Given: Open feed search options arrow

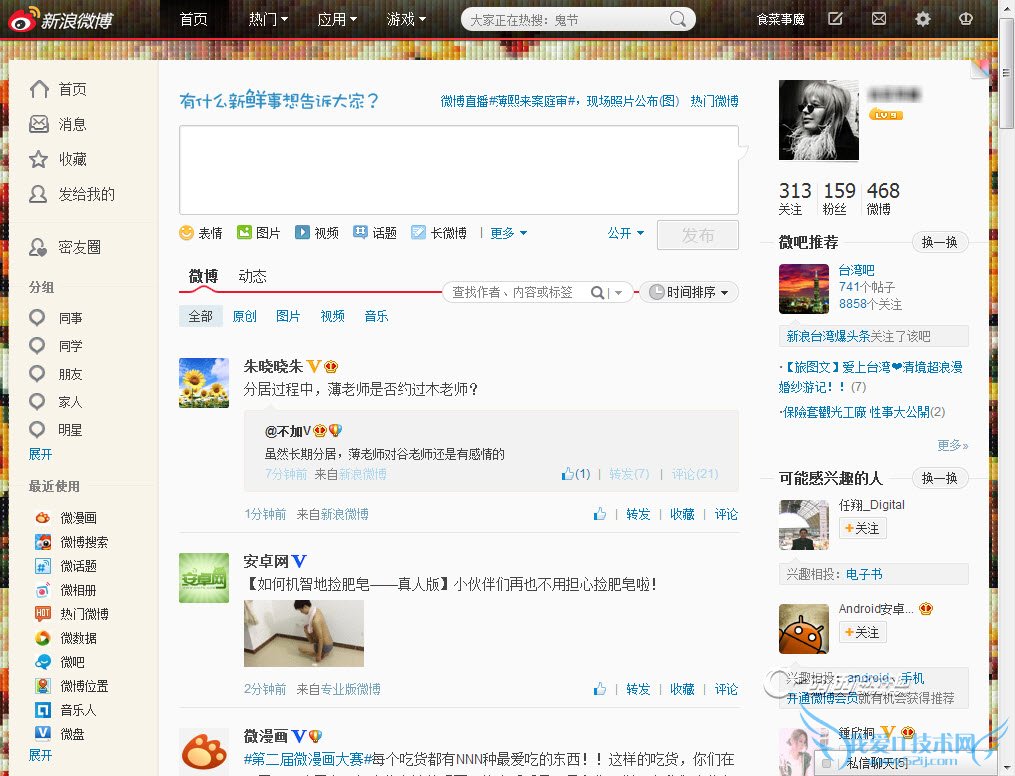Looking at the screenshot, I should pyautogui.click(x=618, y=293).
